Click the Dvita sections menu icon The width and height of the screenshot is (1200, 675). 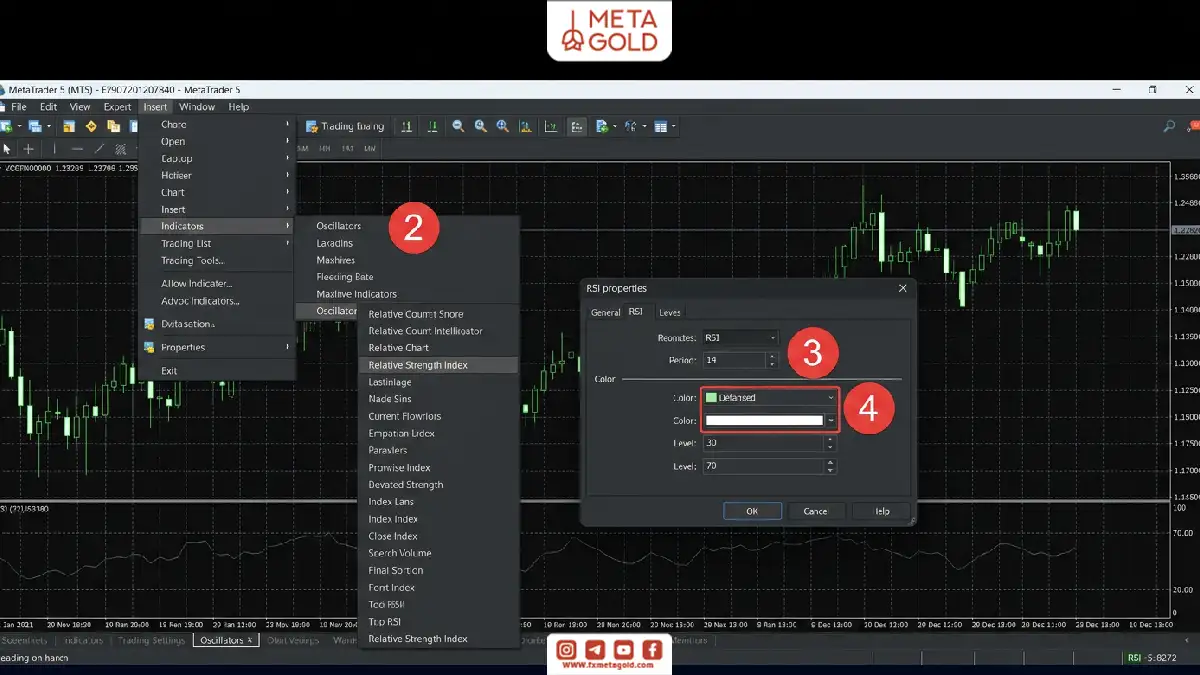[x=149, y=324]
